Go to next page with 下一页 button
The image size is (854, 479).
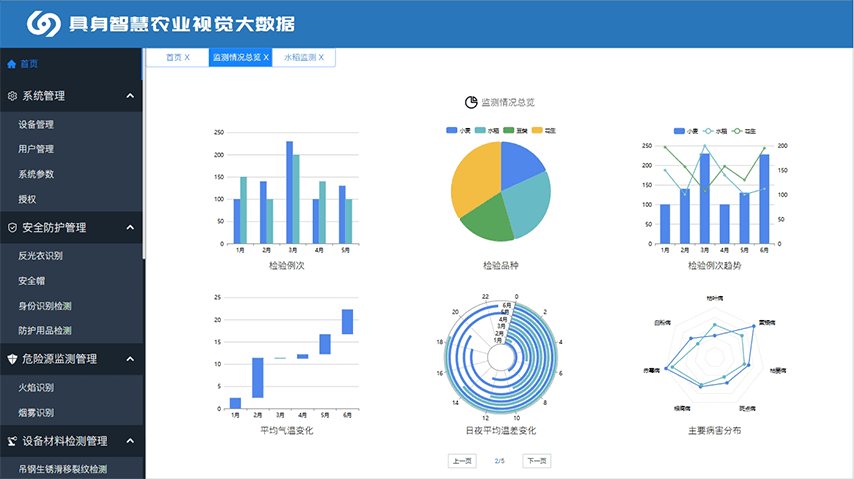536,461
